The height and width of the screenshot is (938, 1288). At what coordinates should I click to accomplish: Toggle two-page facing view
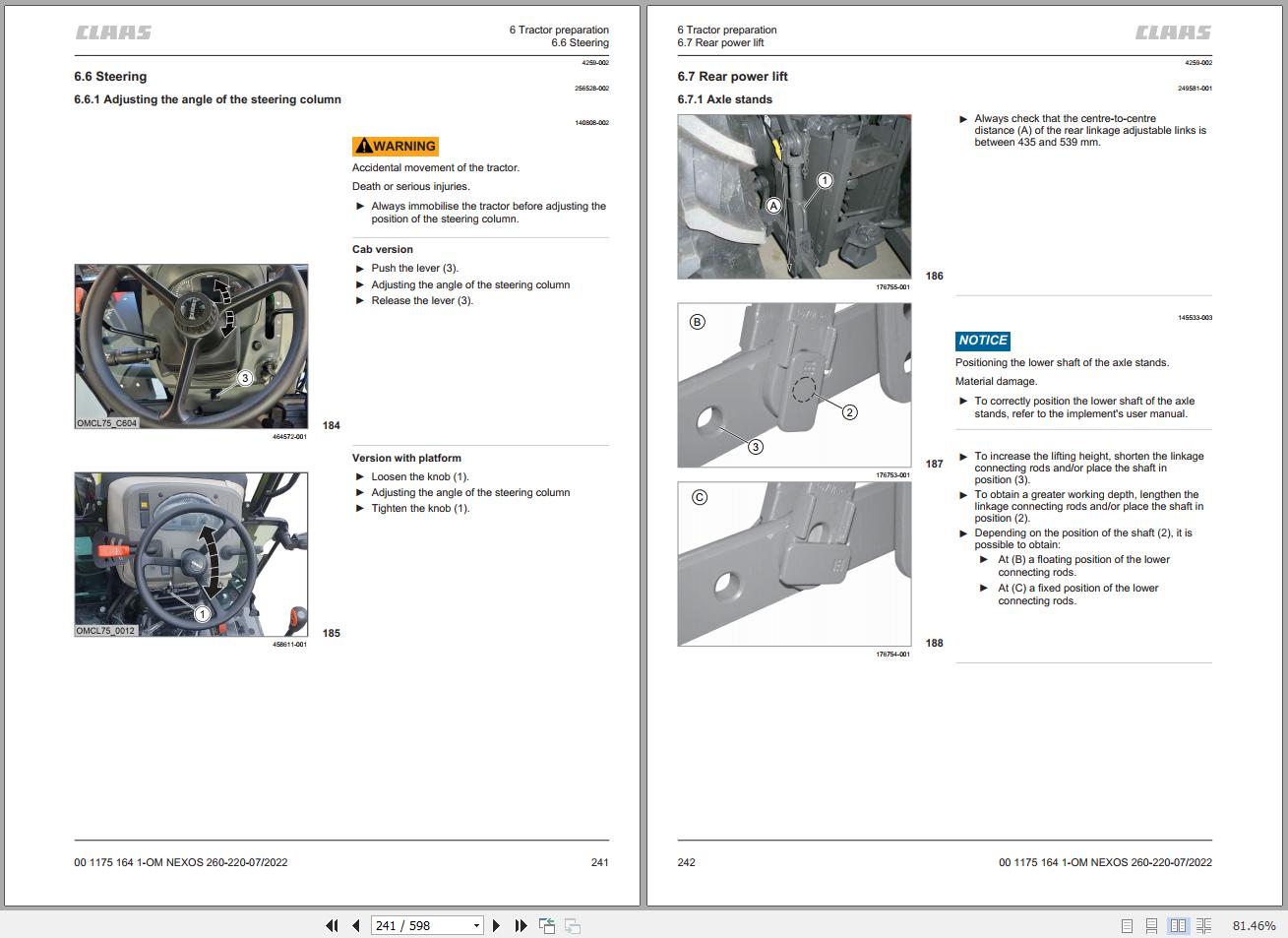(x=1178, y=926)
